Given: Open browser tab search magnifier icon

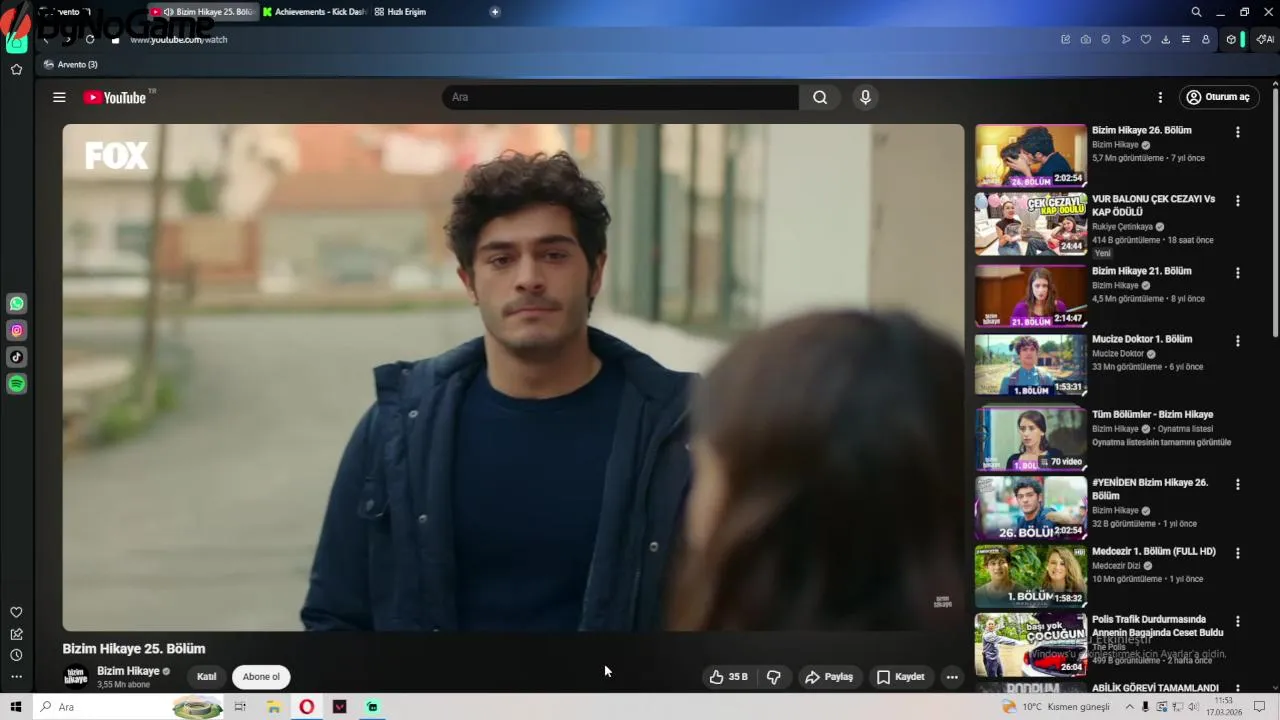Looking at the screenshot, I should (x=1196, y=12).
